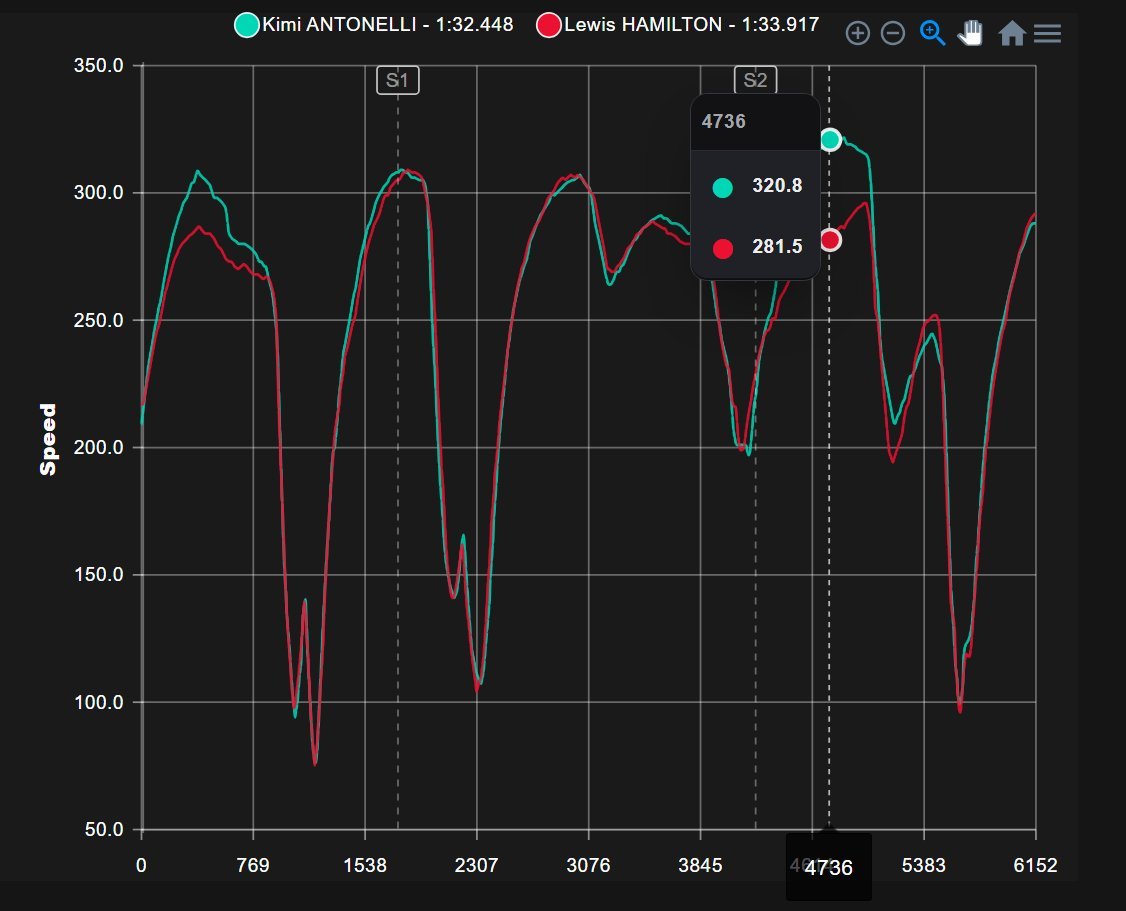Click the S1 sector annotation label

[398, 80]
